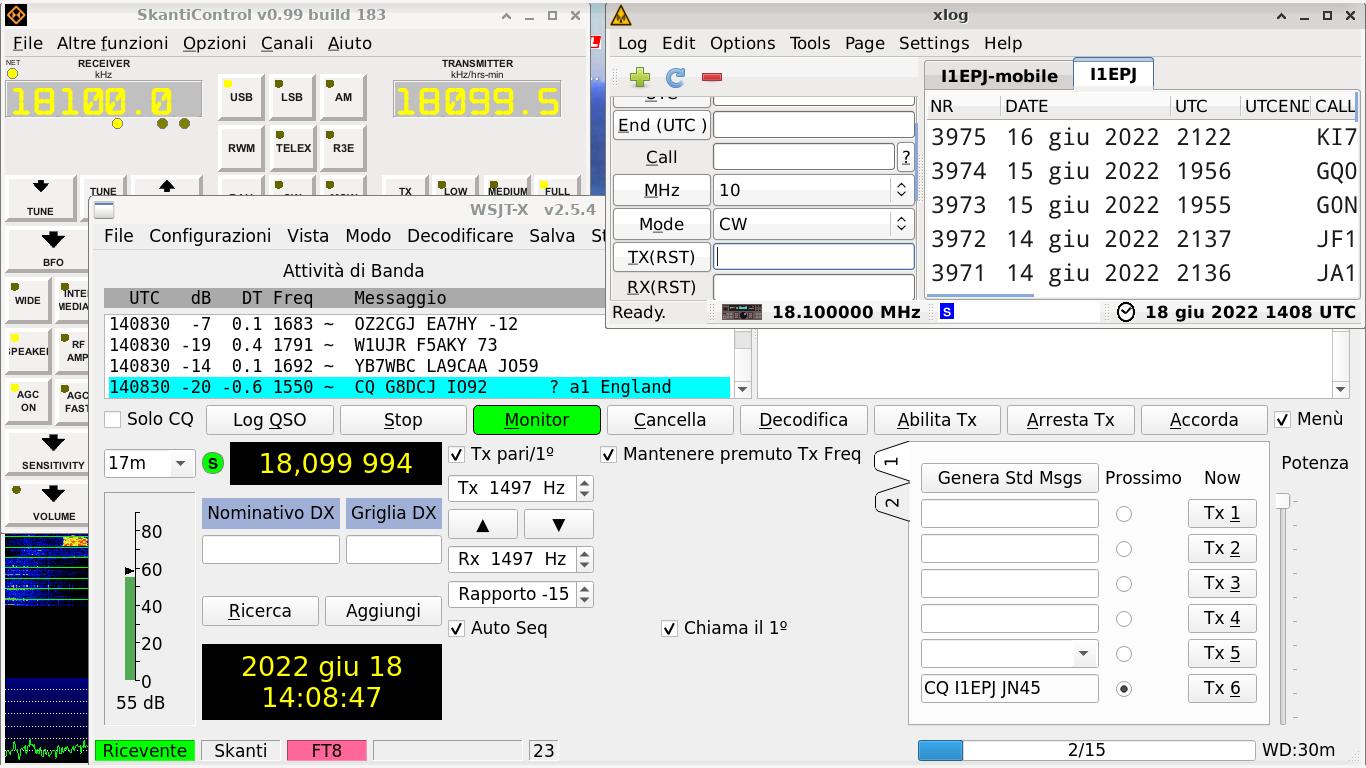Click the Nominativo DX input field
The image size is (1366, 768).
pos(271,550)
